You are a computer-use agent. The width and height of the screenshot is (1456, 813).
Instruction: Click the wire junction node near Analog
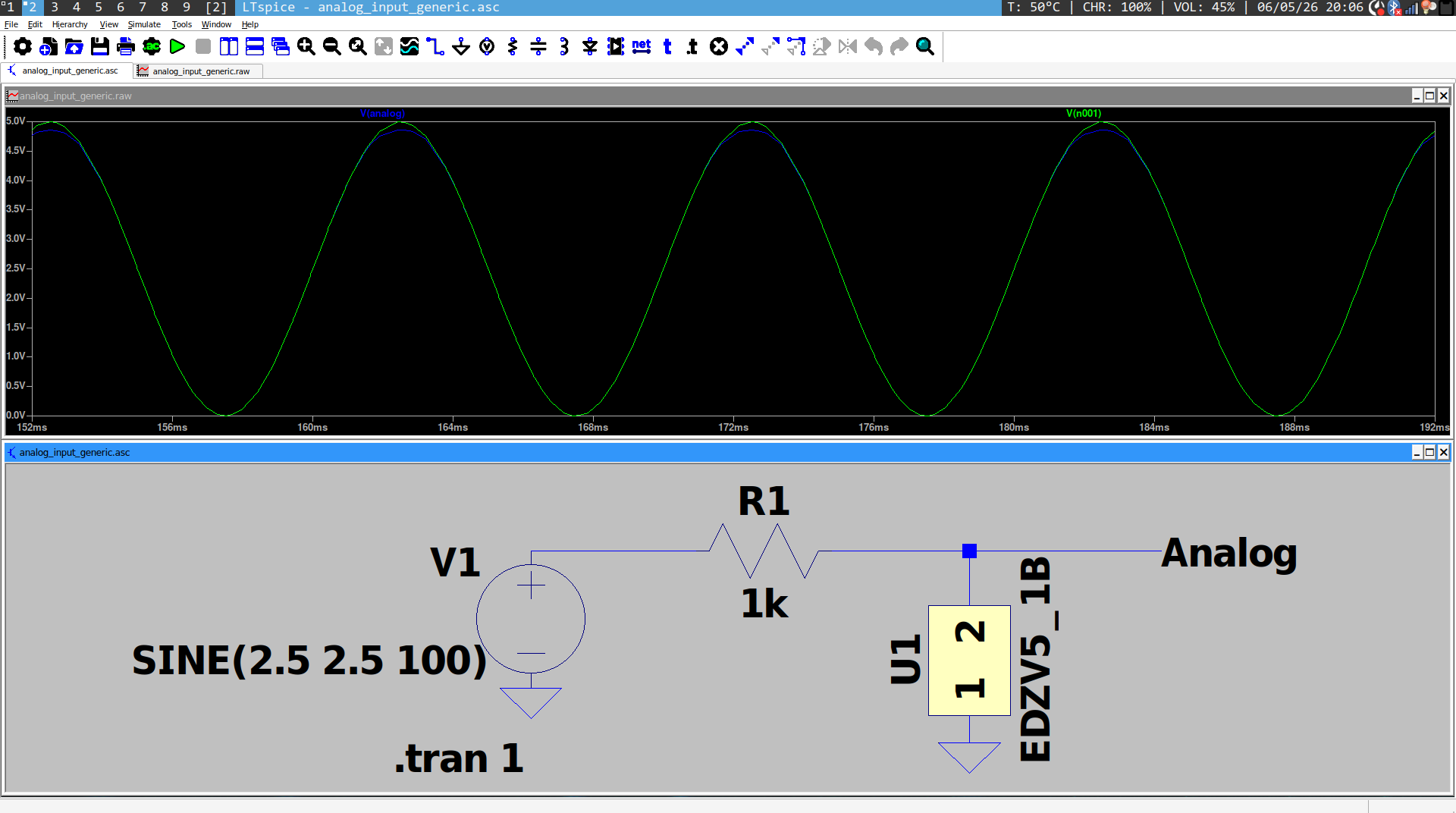[x=969, y=551]
